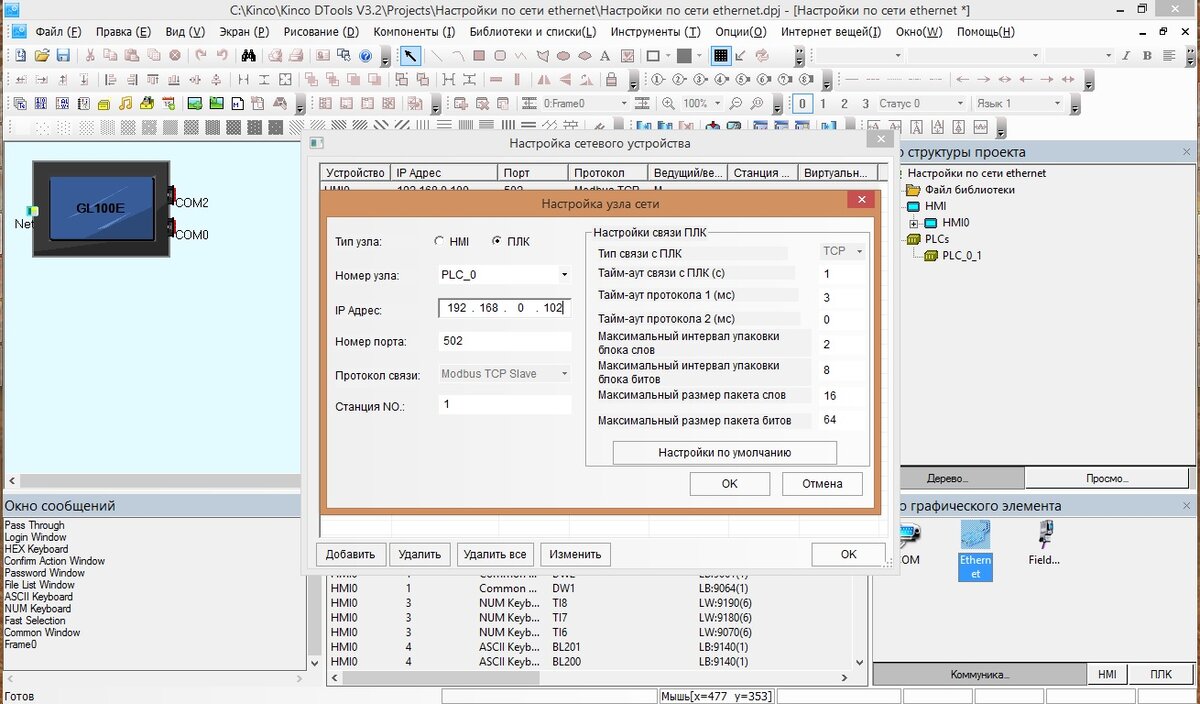Open the 0:Frame0 frame selector dropdown
The width and height of the screenshot is (1200, 704).
coord(624,103)
